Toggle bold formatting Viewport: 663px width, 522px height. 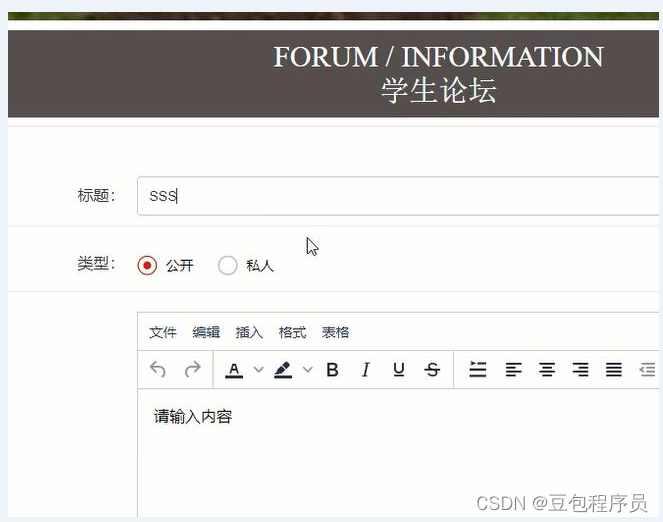tap(332, 370)
